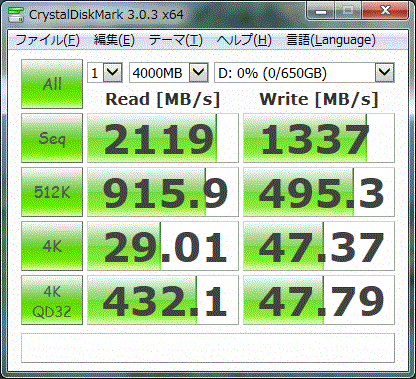Run the 4K random test
Image resolution: width=416 pixels, height=379 pixels.
click(52, 246)
